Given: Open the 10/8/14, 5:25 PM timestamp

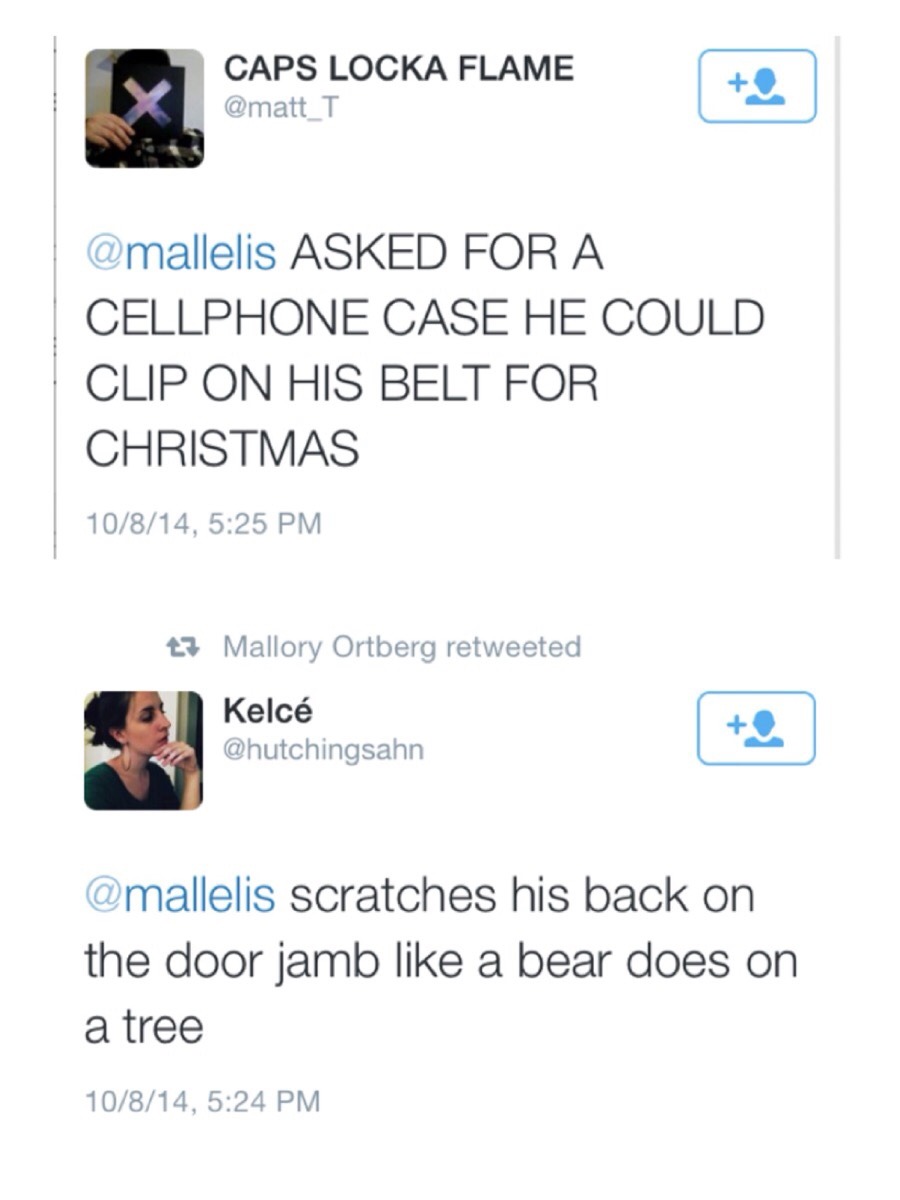Looking at the screenshot, I should [x=203, y=523].
